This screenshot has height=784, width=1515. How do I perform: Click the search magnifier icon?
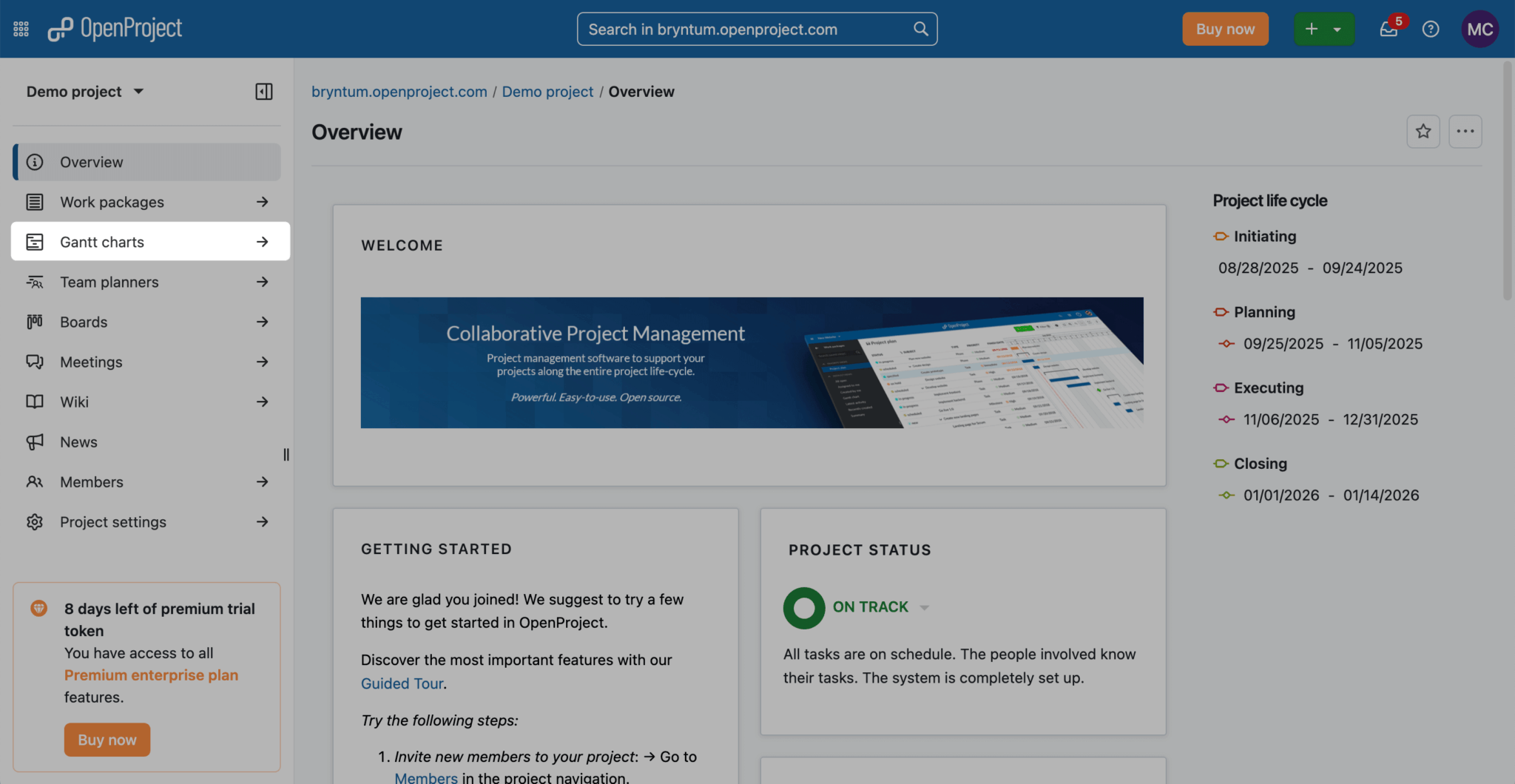tap(920, 29)
